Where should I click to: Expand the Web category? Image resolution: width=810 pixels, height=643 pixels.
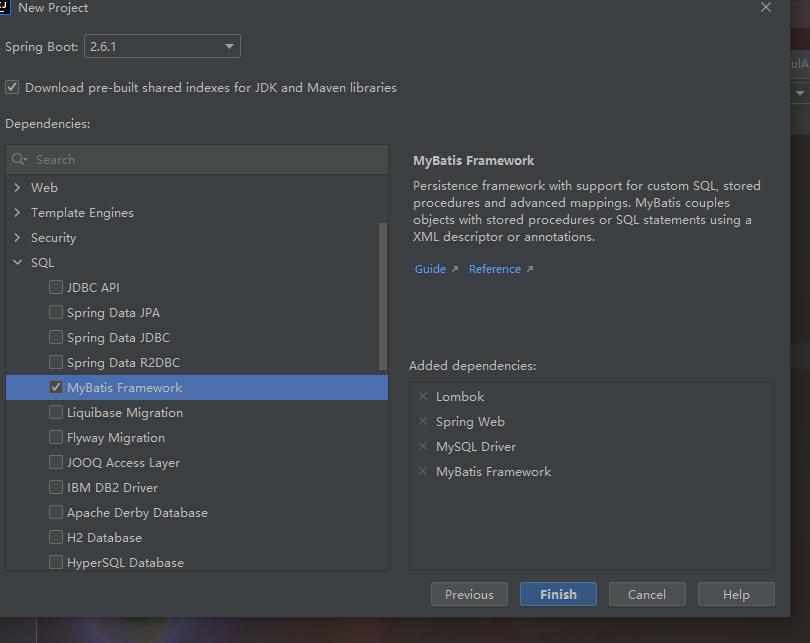17,187
